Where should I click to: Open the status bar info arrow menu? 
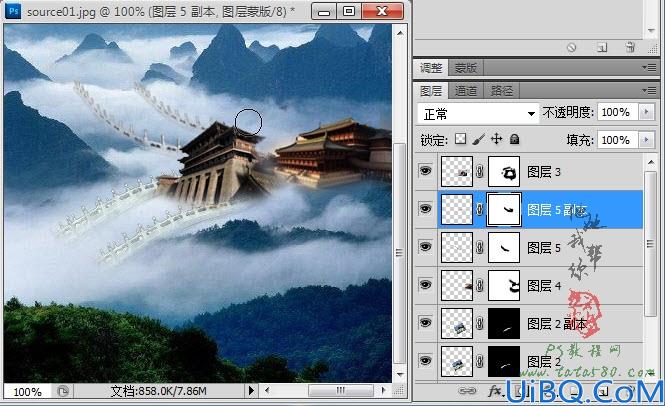click(251, 390)
